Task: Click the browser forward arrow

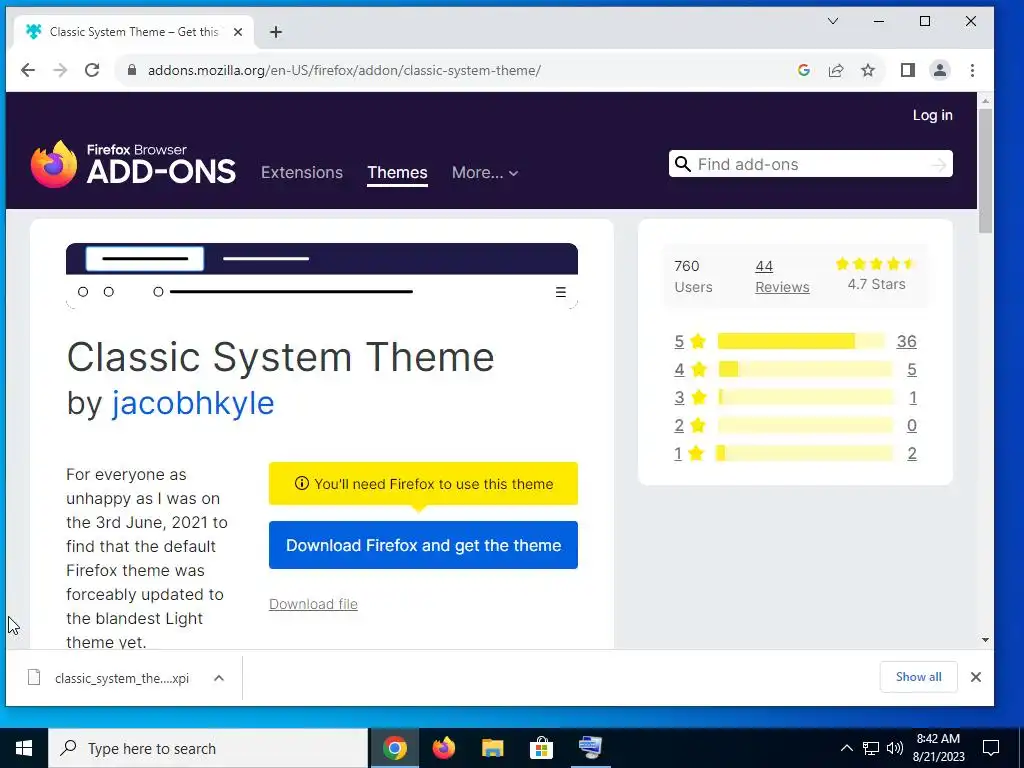Action: point(60,70)
